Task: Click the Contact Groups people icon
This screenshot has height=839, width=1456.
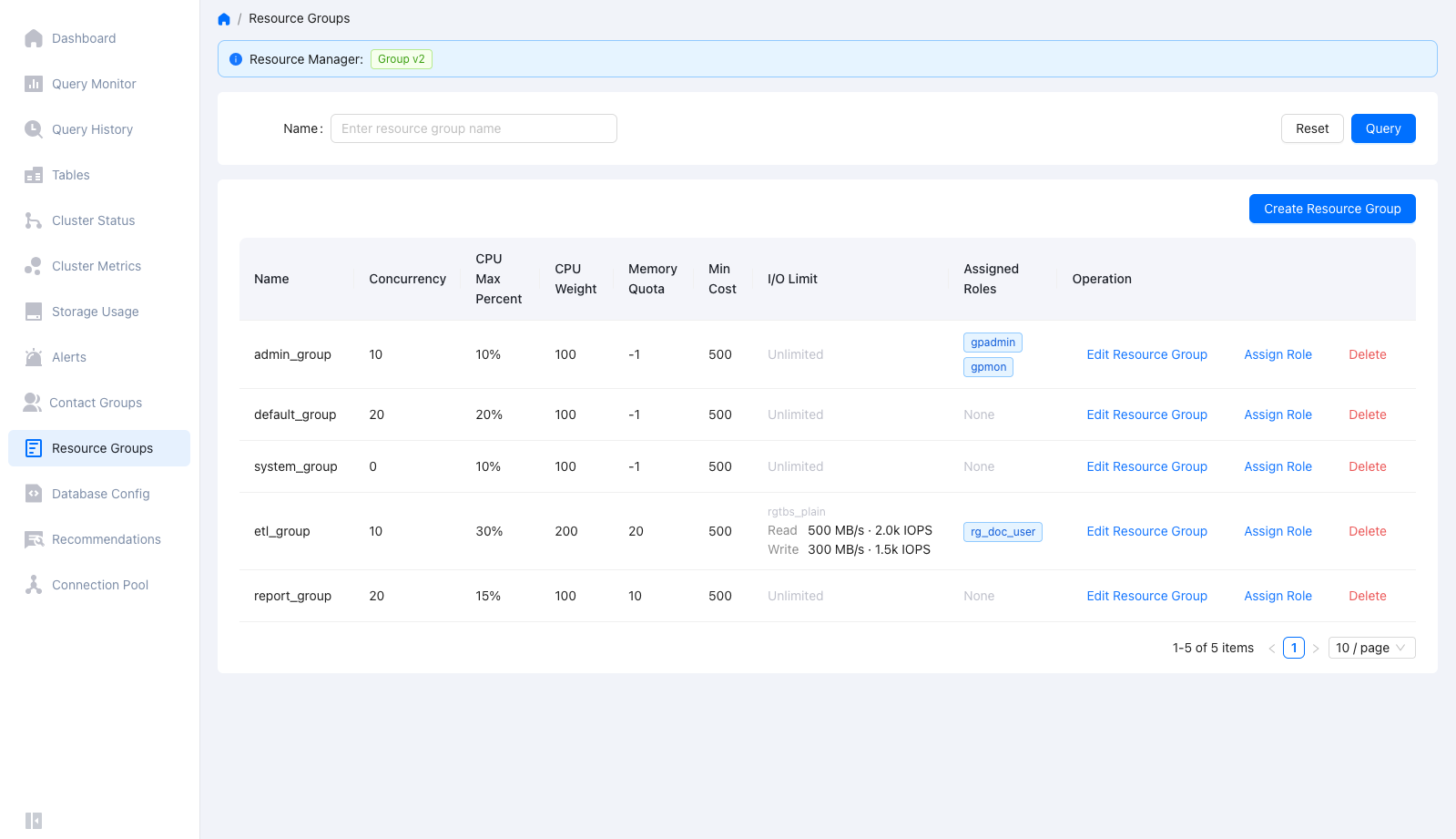Action: tap(33, 403)
